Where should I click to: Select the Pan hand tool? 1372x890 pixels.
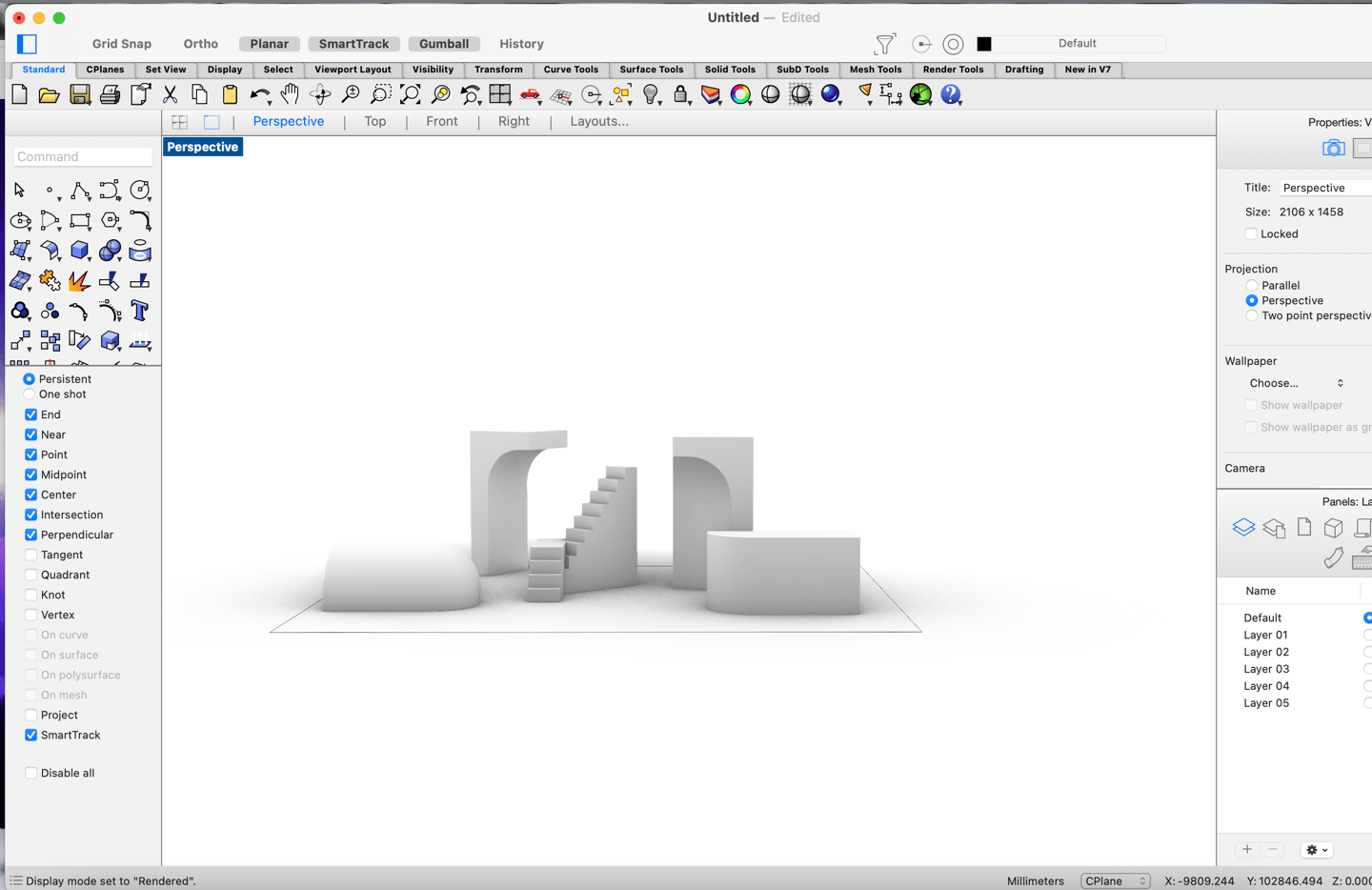tap(290, 94)
